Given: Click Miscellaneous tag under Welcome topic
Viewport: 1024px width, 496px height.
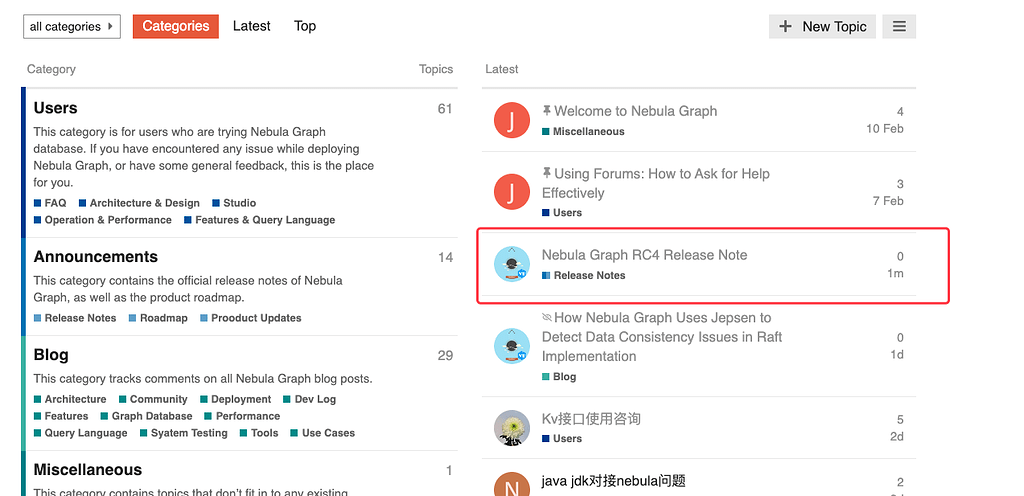Looking at the screenshot, I should pos(583,131).
